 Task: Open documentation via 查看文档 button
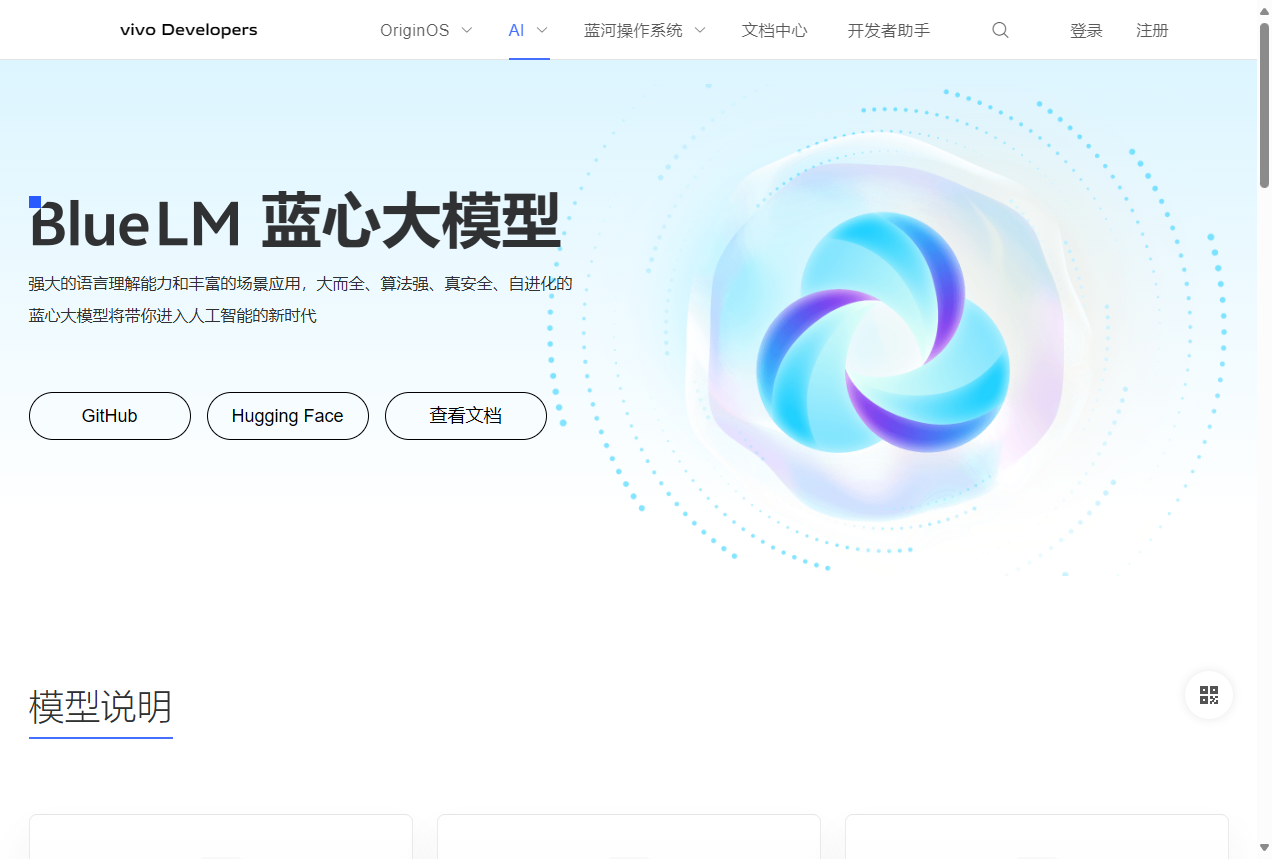(465, 415)
